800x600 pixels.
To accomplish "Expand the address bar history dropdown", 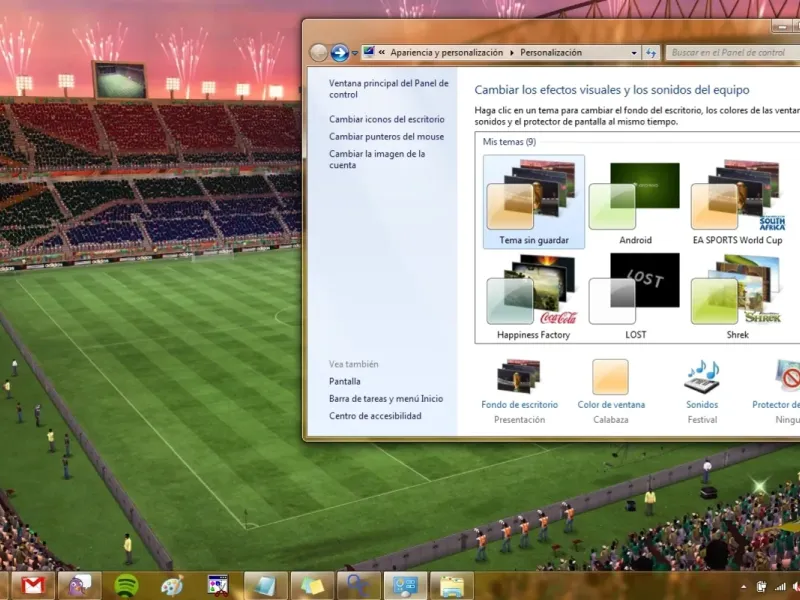I will point(634,53).
